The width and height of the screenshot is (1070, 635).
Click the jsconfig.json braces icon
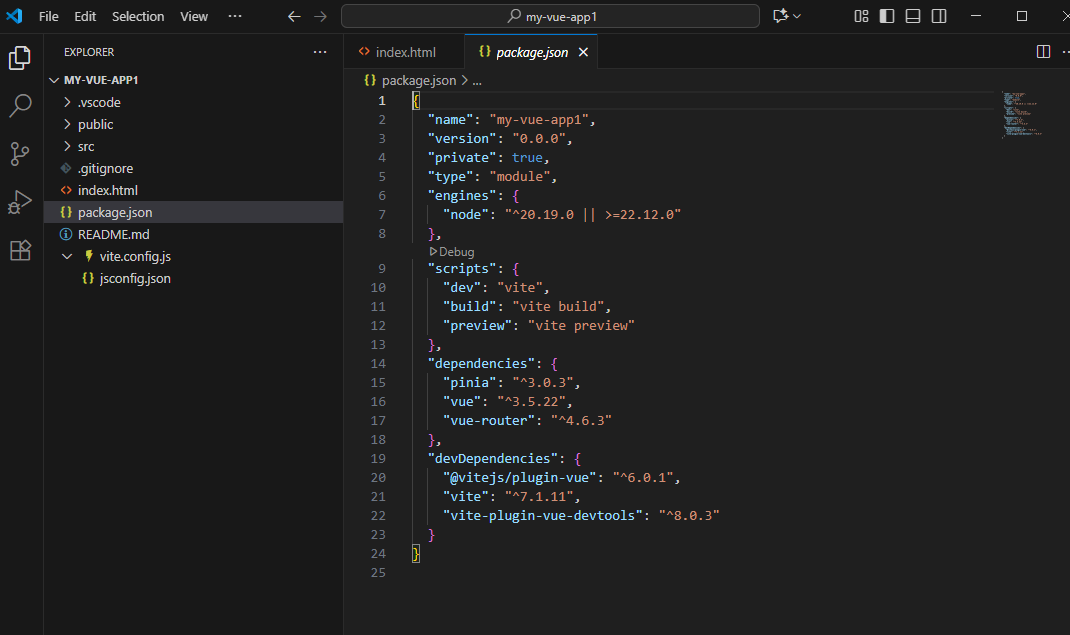click(87, 278)
